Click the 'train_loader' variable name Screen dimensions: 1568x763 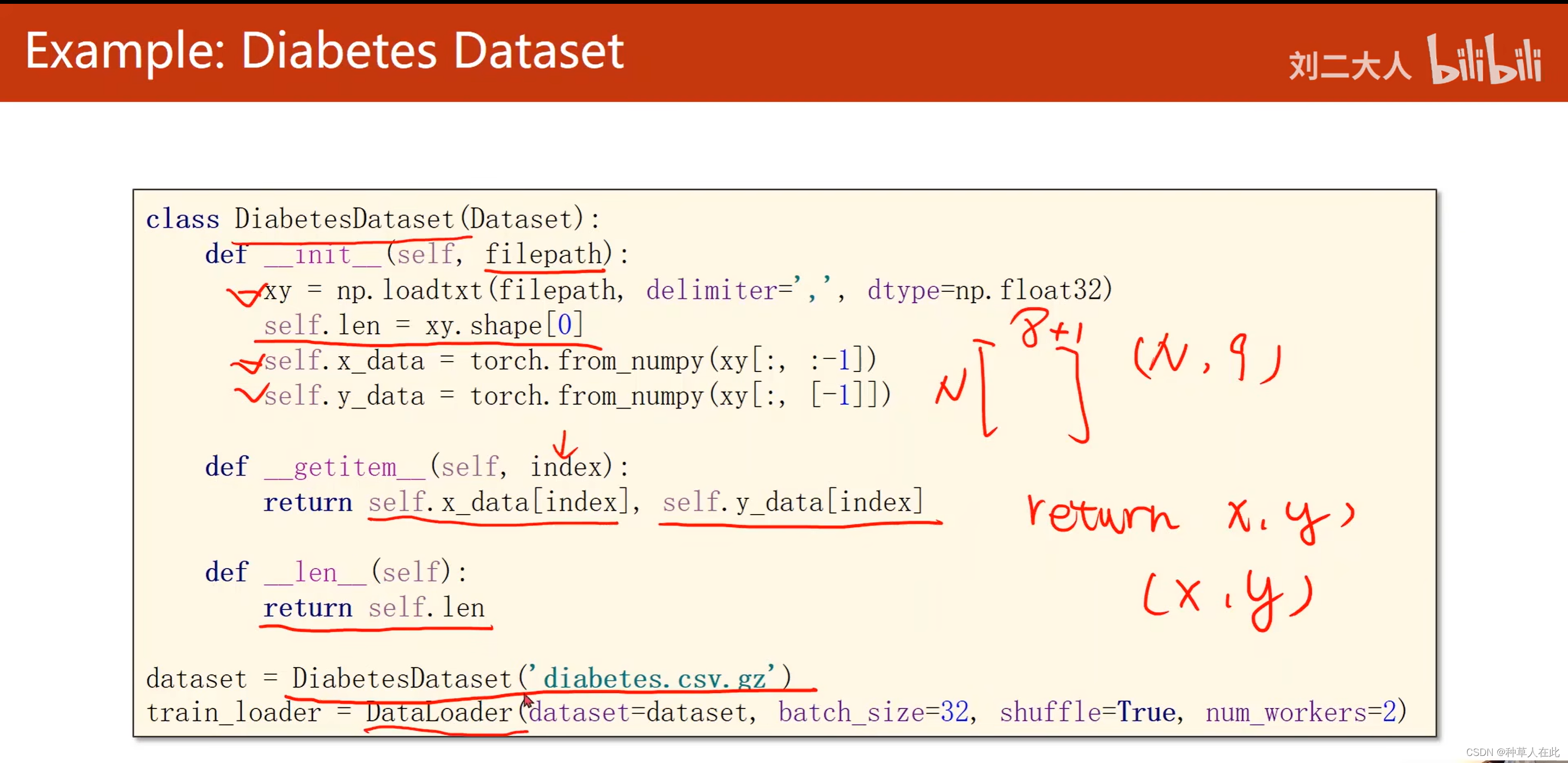234,713
